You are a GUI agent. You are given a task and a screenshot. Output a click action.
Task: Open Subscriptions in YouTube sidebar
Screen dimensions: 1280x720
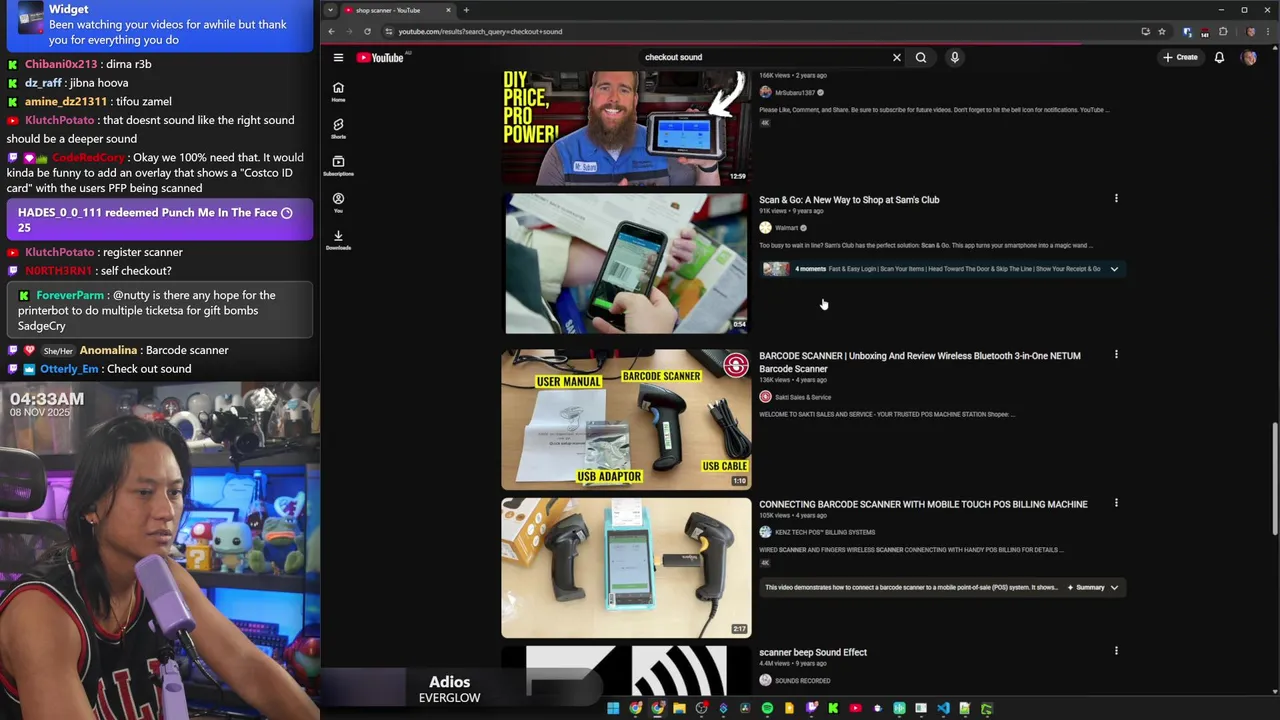[x=338, y=166]
